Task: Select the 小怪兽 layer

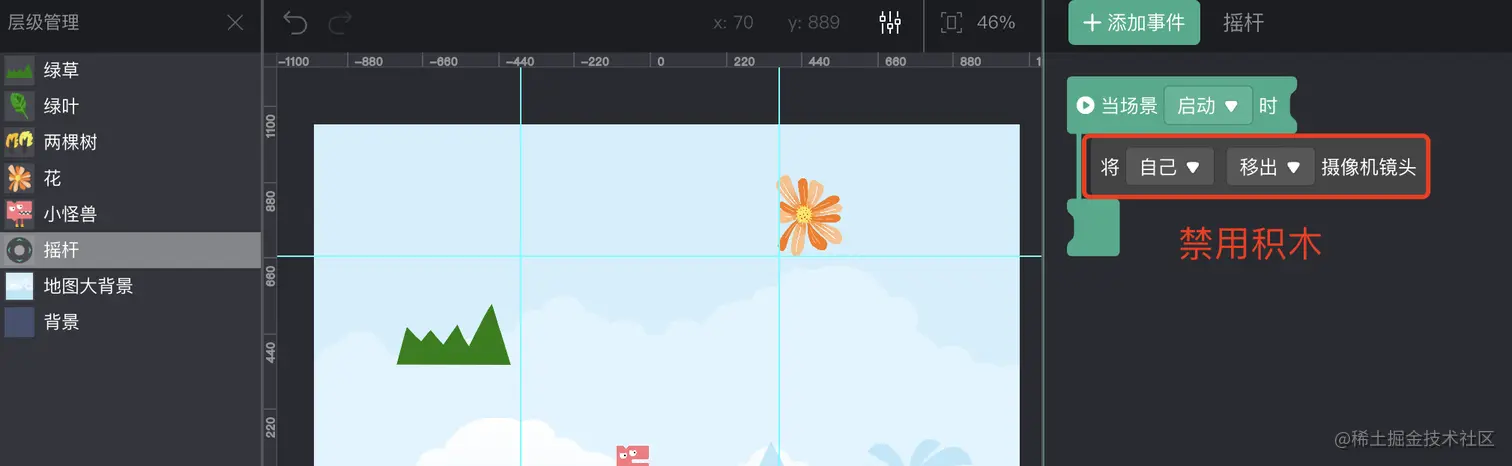Action: [x=130, y=214]
